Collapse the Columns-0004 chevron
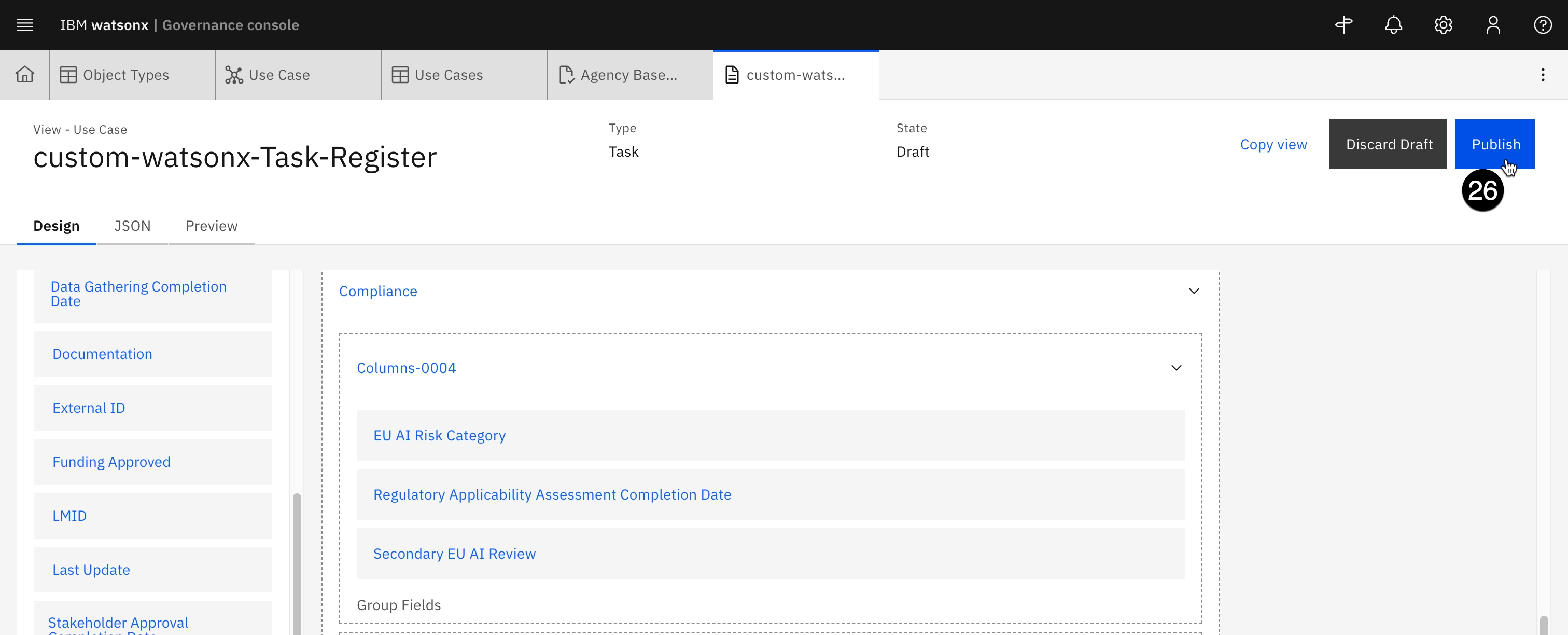The height and width of the screenshot is (635, 1568). pos(1176,368)
